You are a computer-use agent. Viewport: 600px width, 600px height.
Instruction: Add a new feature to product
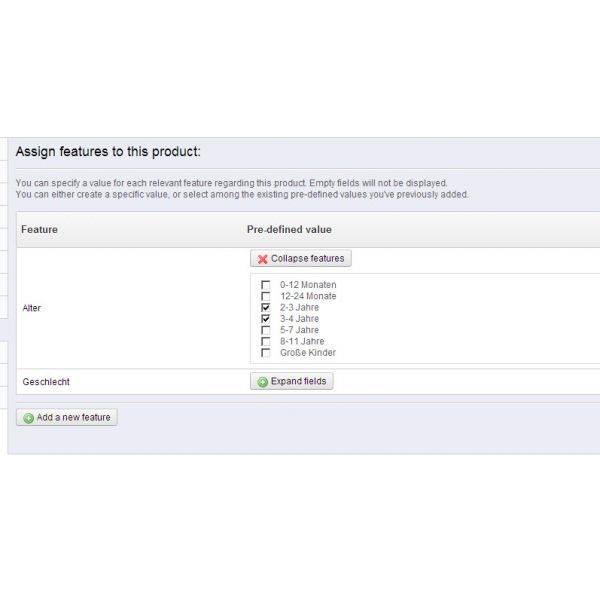(67, 417)
